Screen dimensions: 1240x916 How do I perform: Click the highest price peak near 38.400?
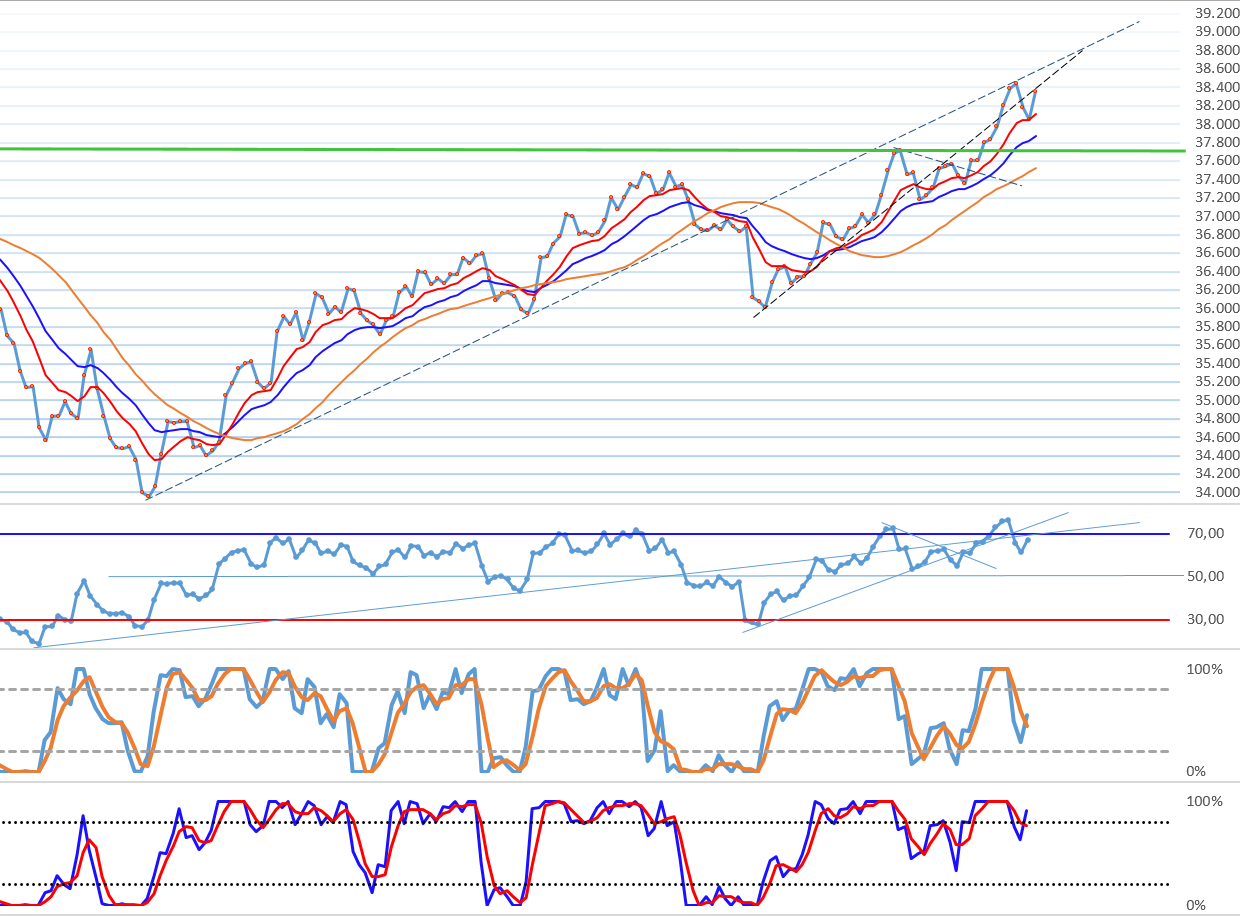pyautogui.click(x=1015, y=83)
